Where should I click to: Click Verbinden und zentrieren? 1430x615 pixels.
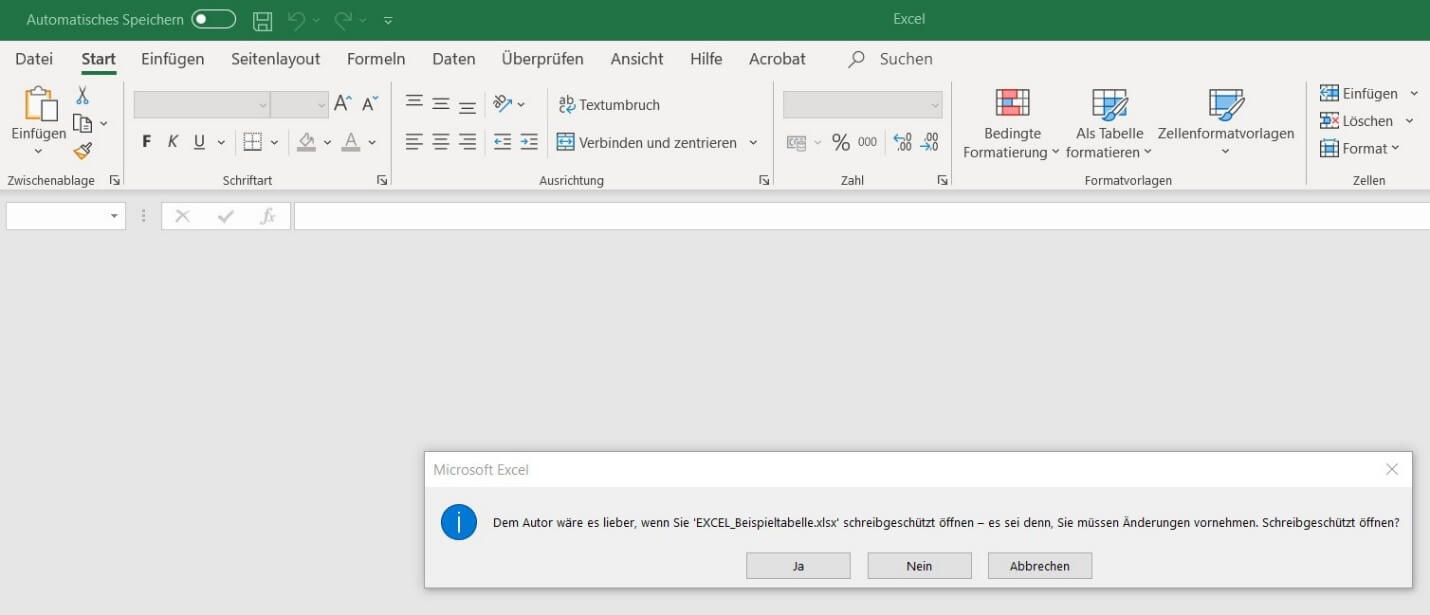coord(647,142)
